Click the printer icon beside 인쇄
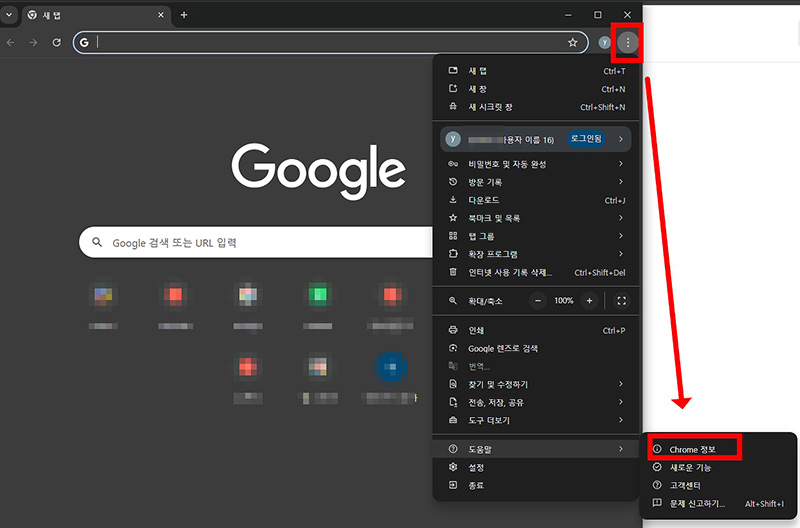 [453, 330]
